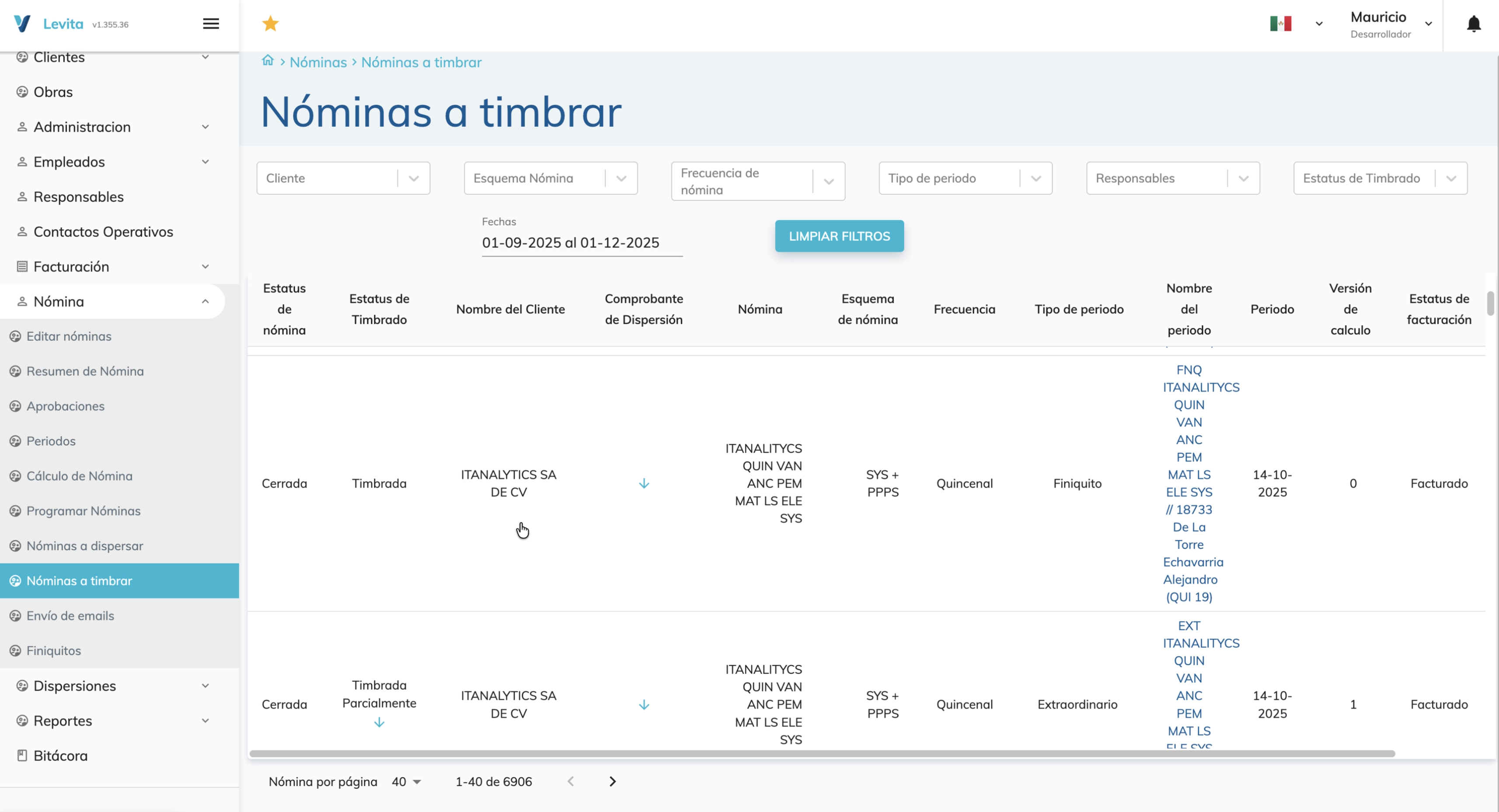This screenshot has width=1499, height=812.
Task: Click the Fechas date range field
Action: [581, 243]
